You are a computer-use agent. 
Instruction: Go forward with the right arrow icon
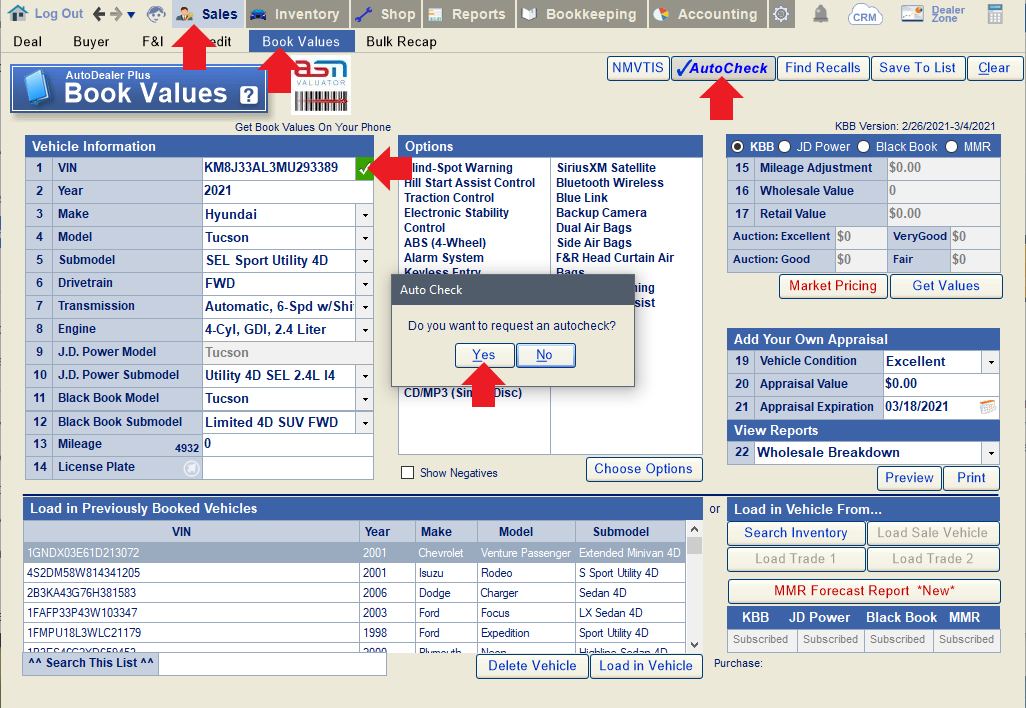pyautogui.click(x=116, y=14)
